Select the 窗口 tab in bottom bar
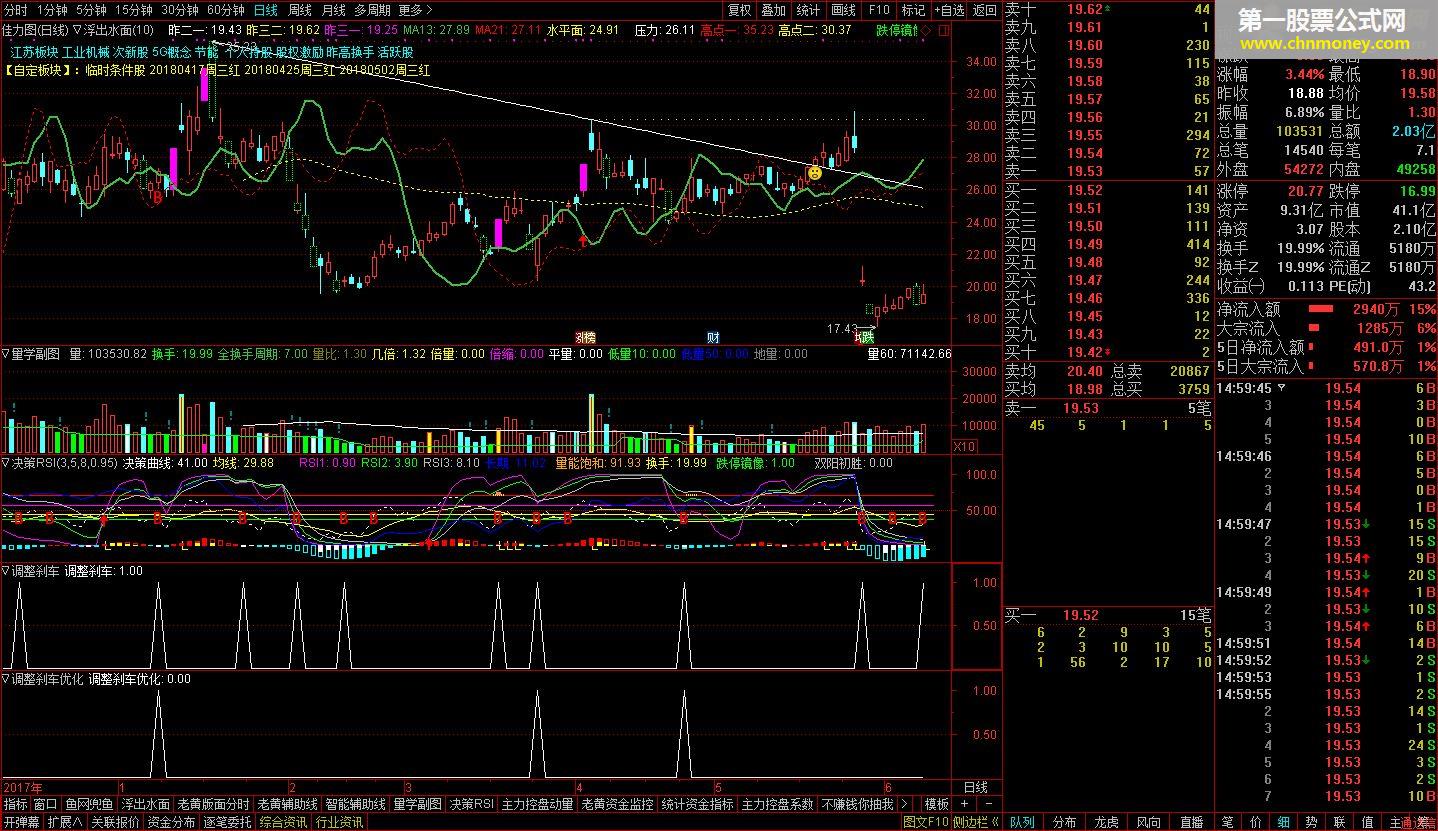Viewport: 1438px width, 831px height. (x=46, y=804)
